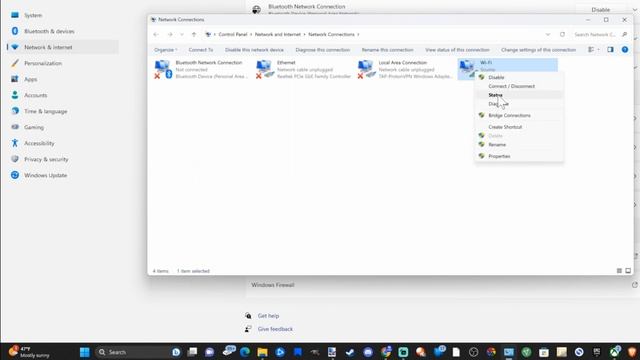640x360 pixels.
Task: Open Network & internet in Settings sidebar
Action: (63, 47)
